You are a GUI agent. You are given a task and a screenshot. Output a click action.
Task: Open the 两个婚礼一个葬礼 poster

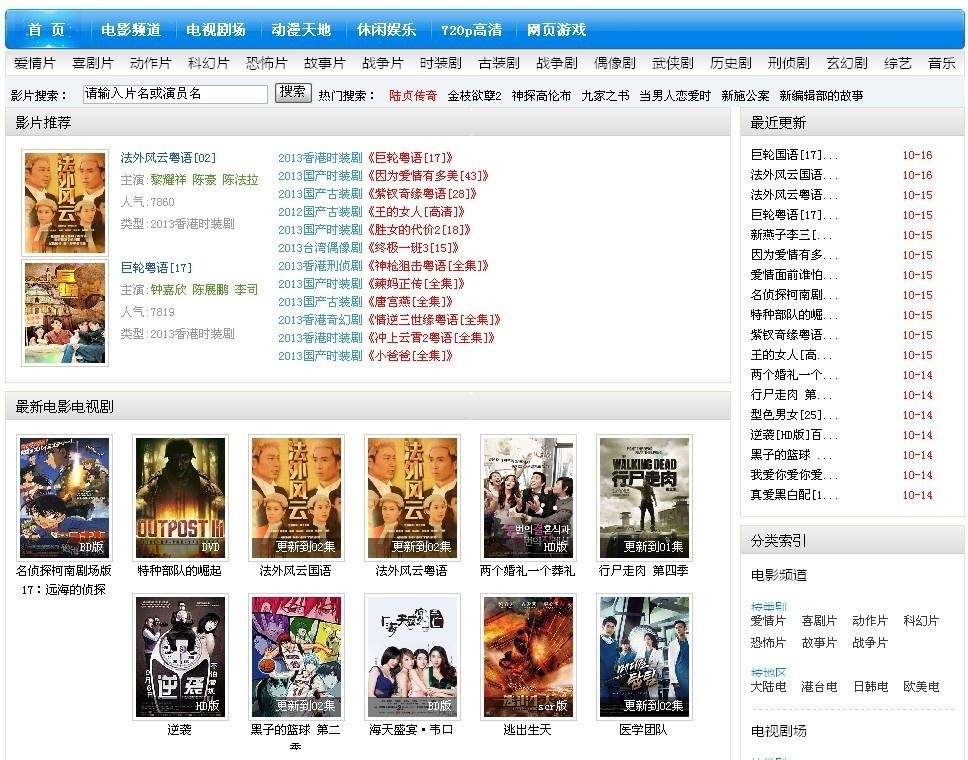pos(528,497)
